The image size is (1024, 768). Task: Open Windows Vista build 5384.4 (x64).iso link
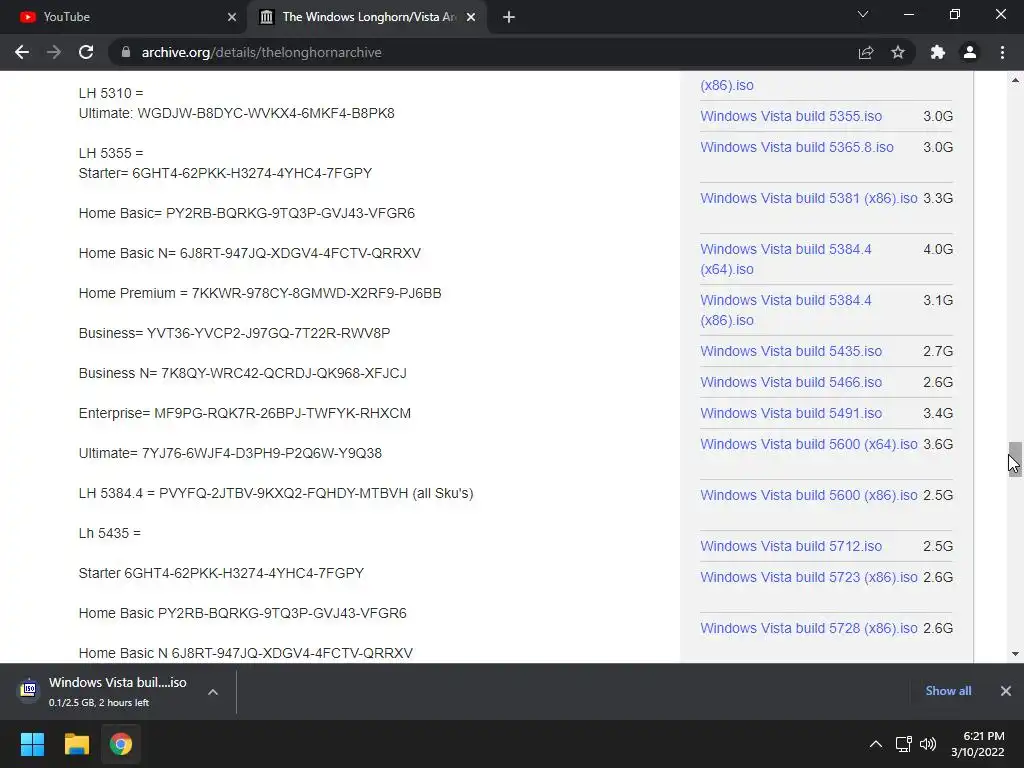tap(786, 259)
